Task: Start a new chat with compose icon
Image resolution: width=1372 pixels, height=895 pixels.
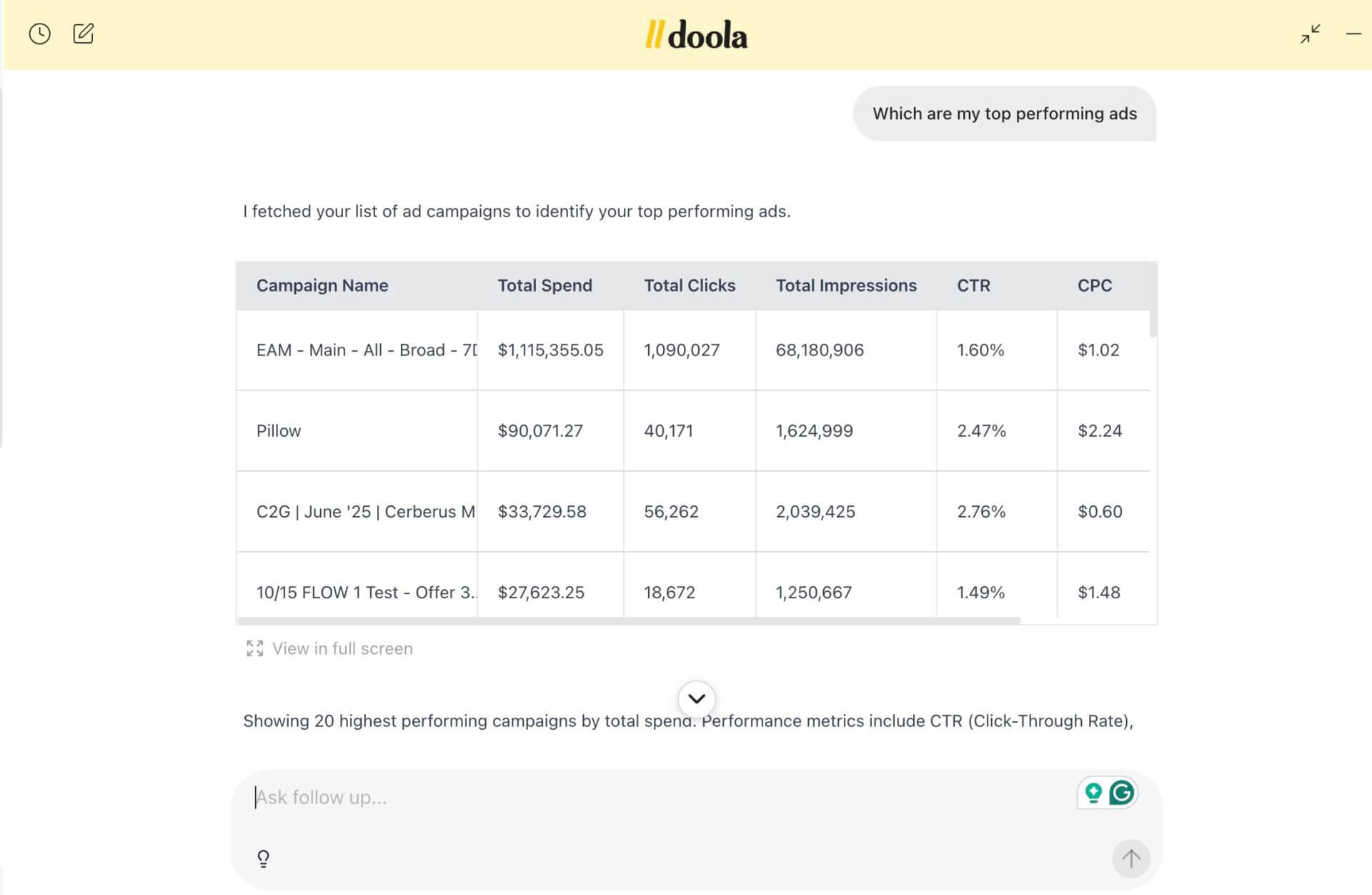Action: click(x=84, y=34)
